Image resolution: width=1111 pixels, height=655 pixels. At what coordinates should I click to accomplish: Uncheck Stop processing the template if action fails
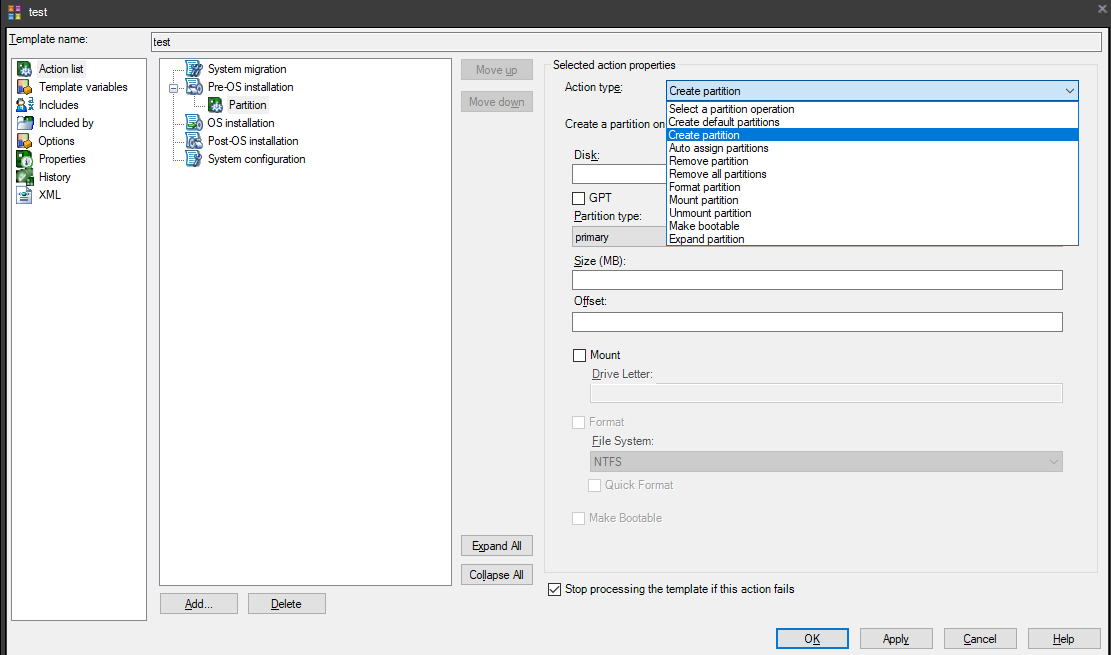click(x=555, y=590)
